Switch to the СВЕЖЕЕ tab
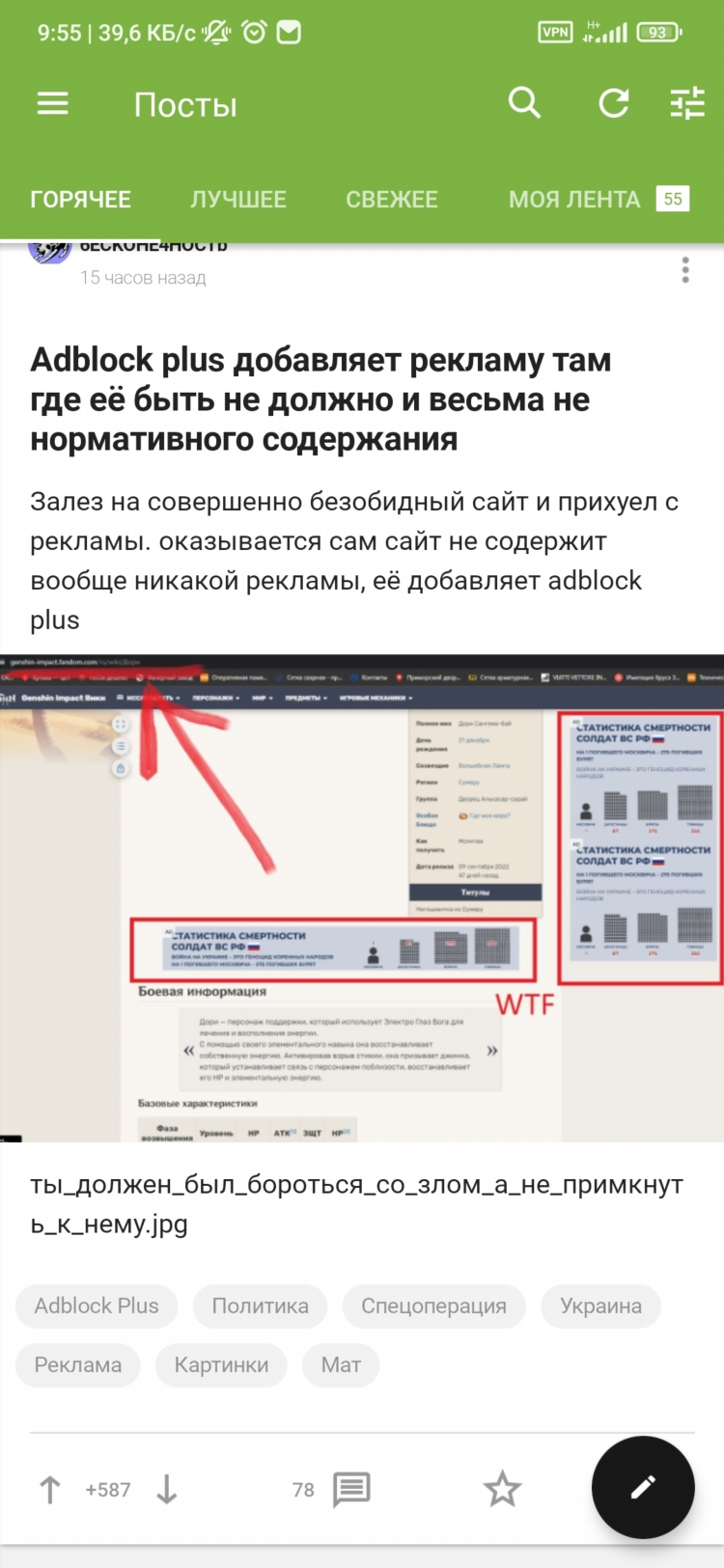Viewport: 724px width, 1568px height. click(392, 200)
